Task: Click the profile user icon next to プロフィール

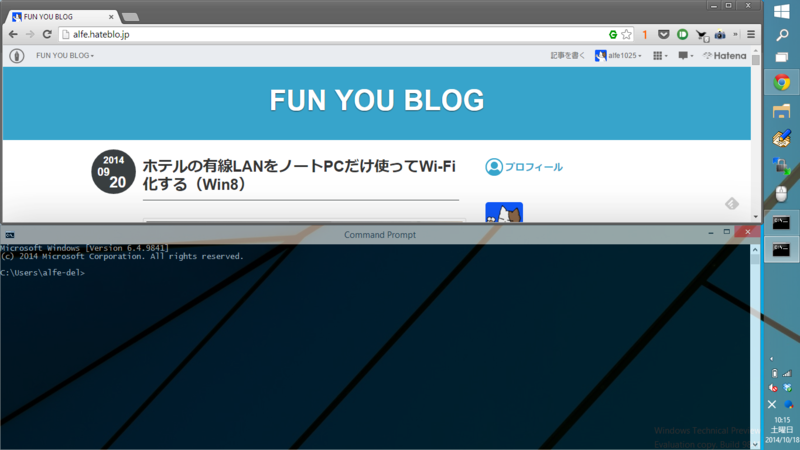Action: [x=493, y=167]
